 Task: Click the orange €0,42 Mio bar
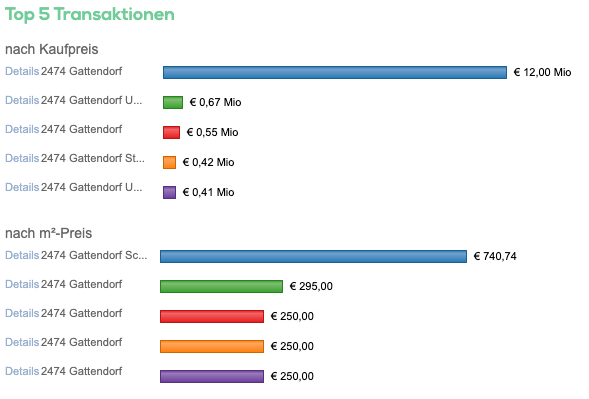[169, 162]
